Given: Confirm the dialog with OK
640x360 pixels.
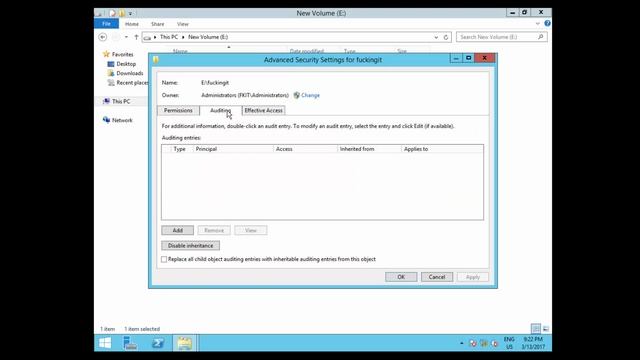Looking at the screenshot, I should [401, 277].
